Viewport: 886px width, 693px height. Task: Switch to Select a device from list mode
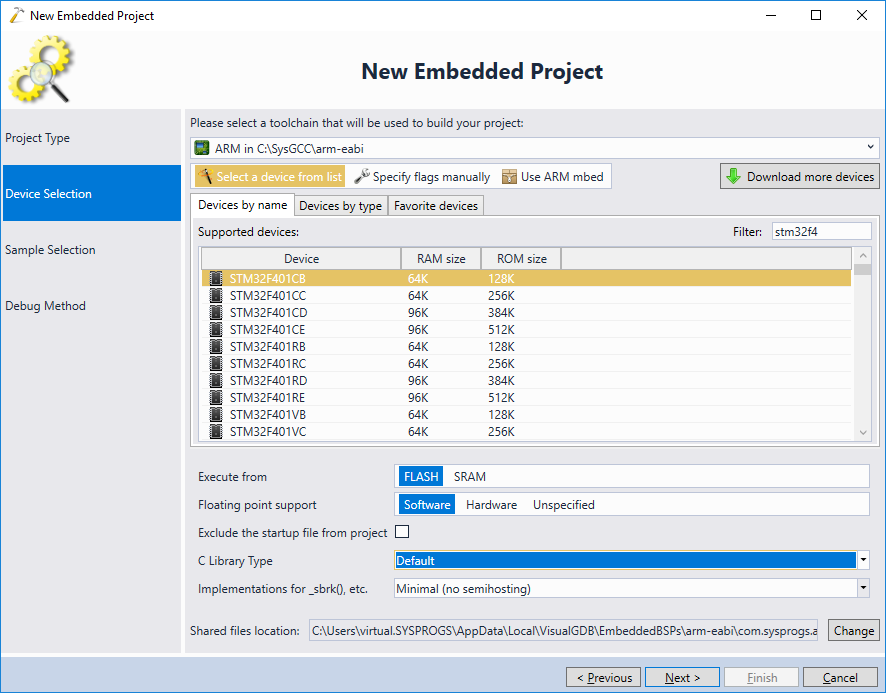click(270, 176)
